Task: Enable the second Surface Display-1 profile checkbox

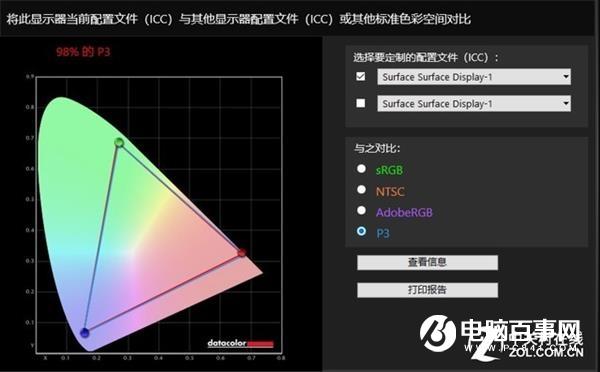Action: click(360, 103)
